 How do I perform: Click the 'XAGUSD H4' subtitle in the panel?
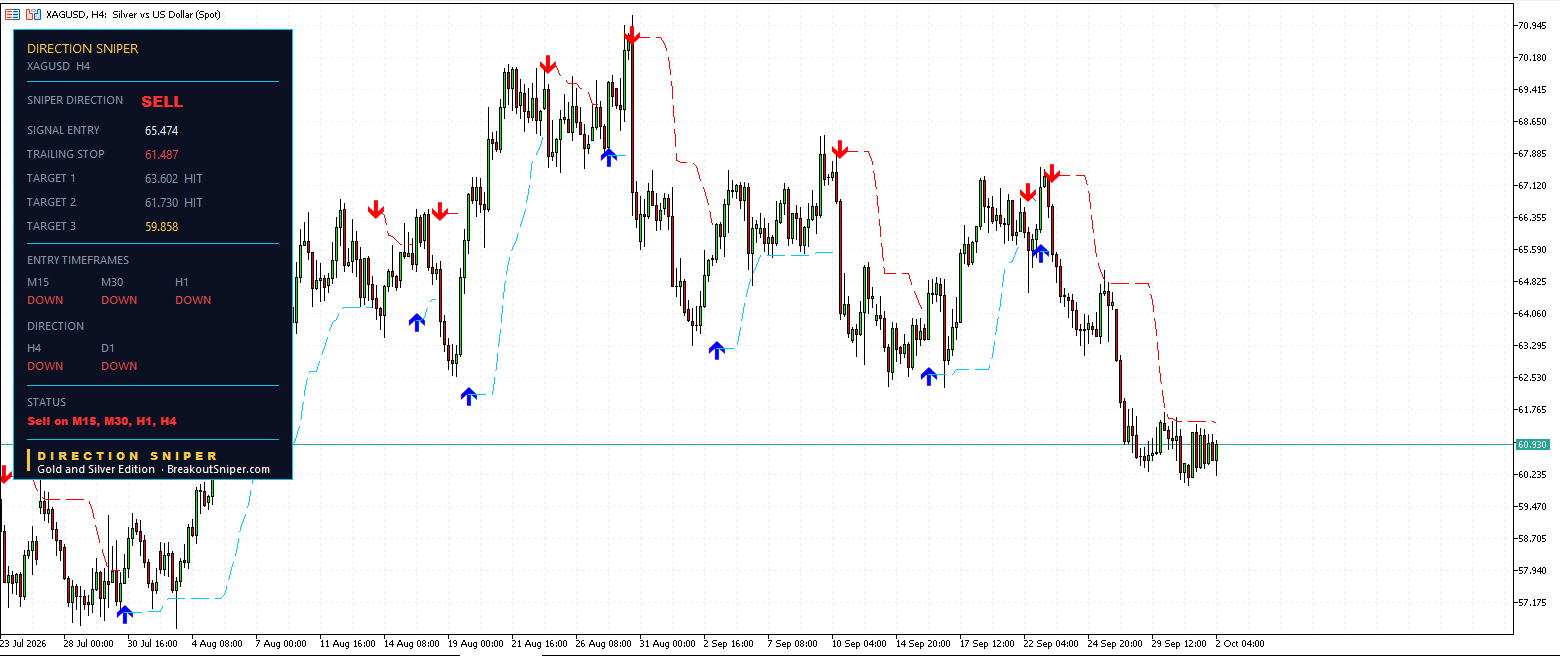pos(59,66)
